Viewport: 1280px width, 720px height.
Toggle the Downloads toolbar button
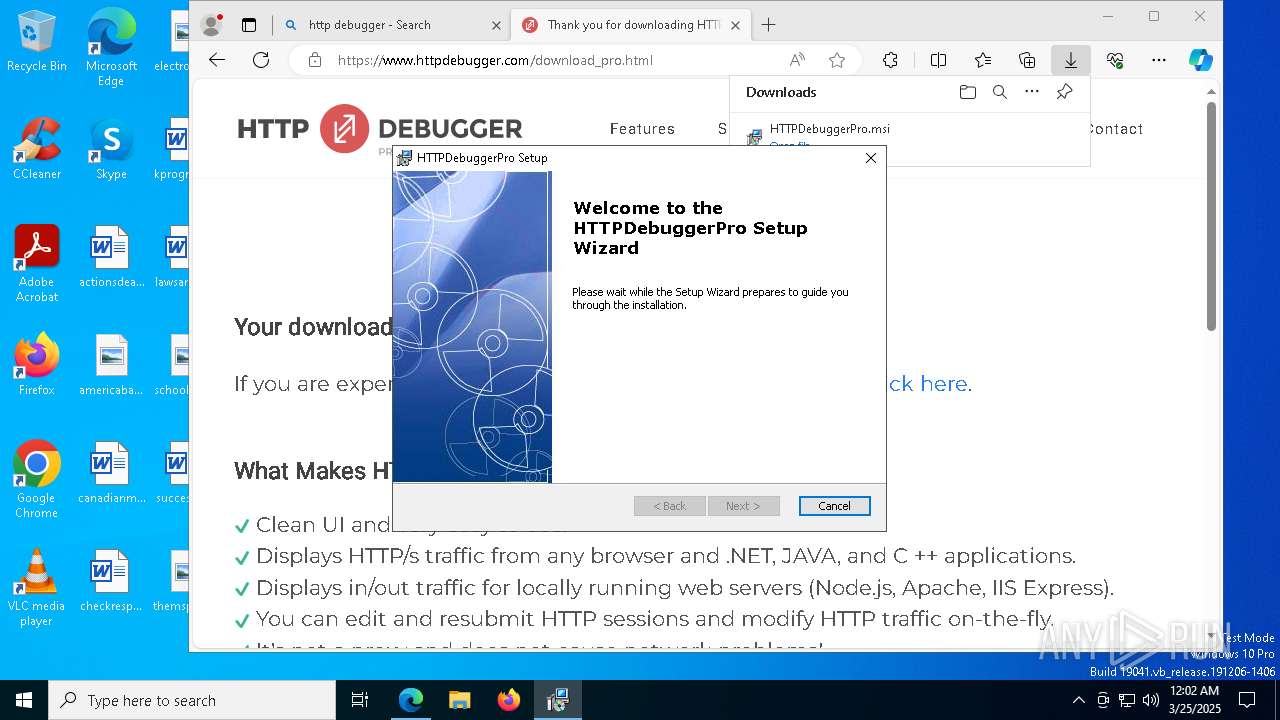(x=1070, y=60)
